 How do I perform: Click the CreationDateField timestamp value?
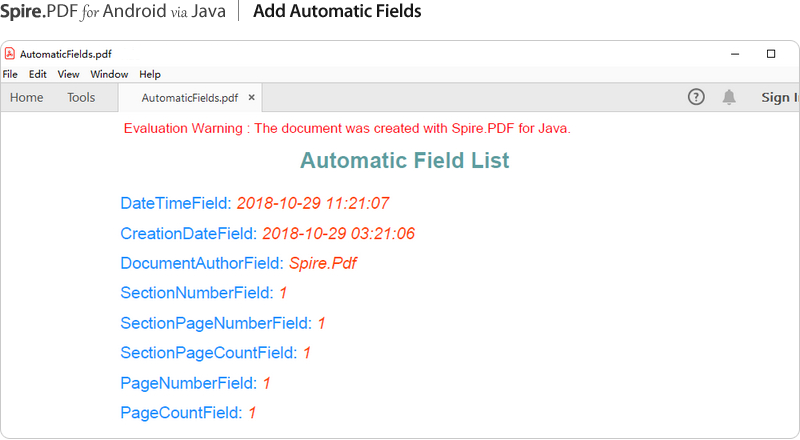point(338,234)
